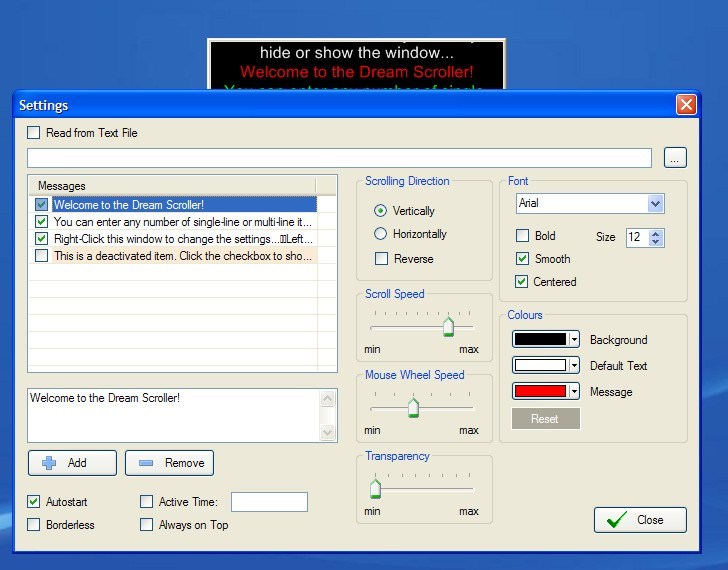The image size is (728, 570).
Task: Enable the Active Time checkbox
Action: click(146, 501)
